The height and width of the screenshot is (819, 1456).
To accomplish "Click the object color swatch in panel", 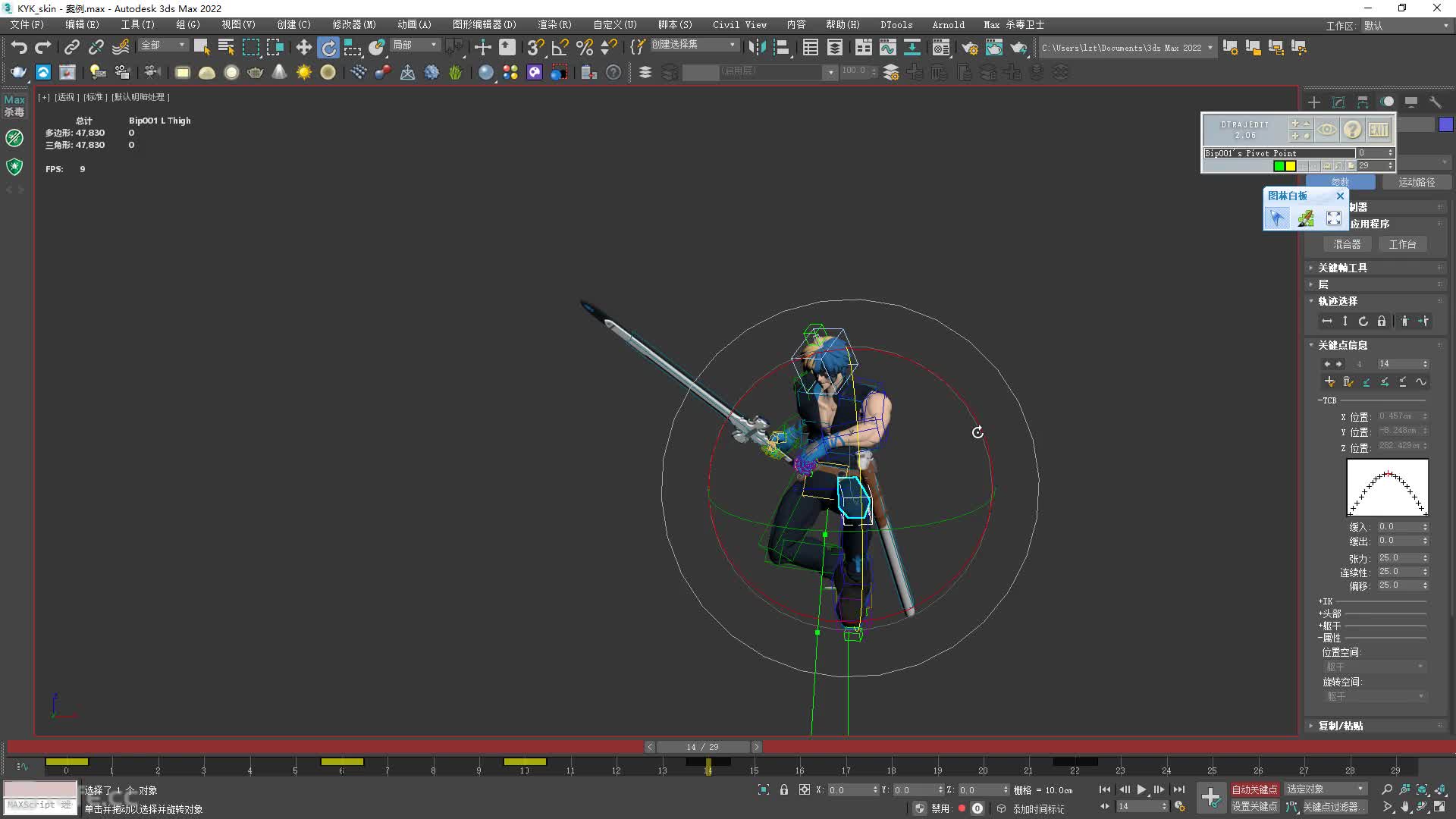I will [1446, 124].
